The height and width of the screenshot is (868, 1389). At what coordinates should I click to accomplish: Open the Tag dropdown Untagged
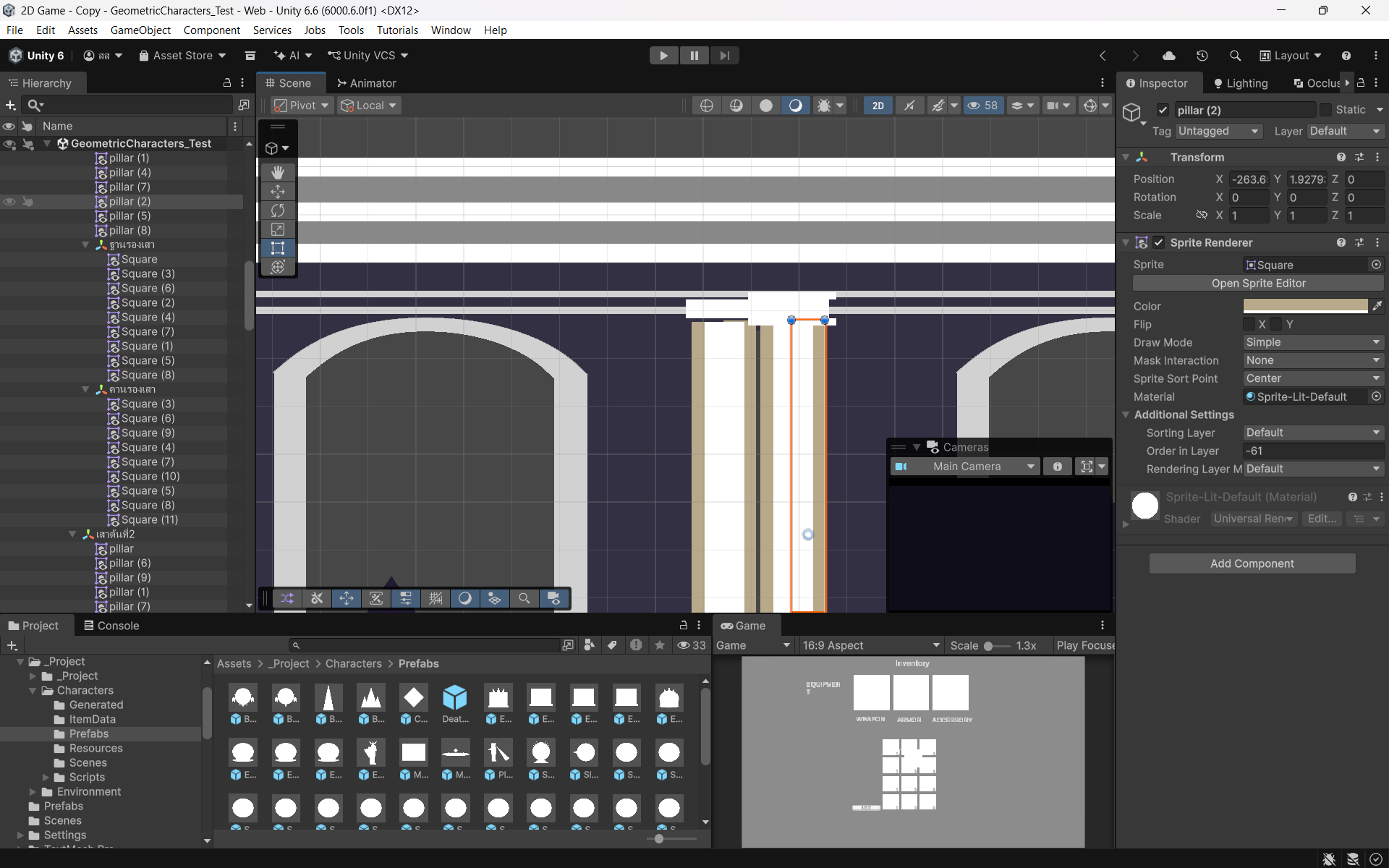(x=1218, y=131)
